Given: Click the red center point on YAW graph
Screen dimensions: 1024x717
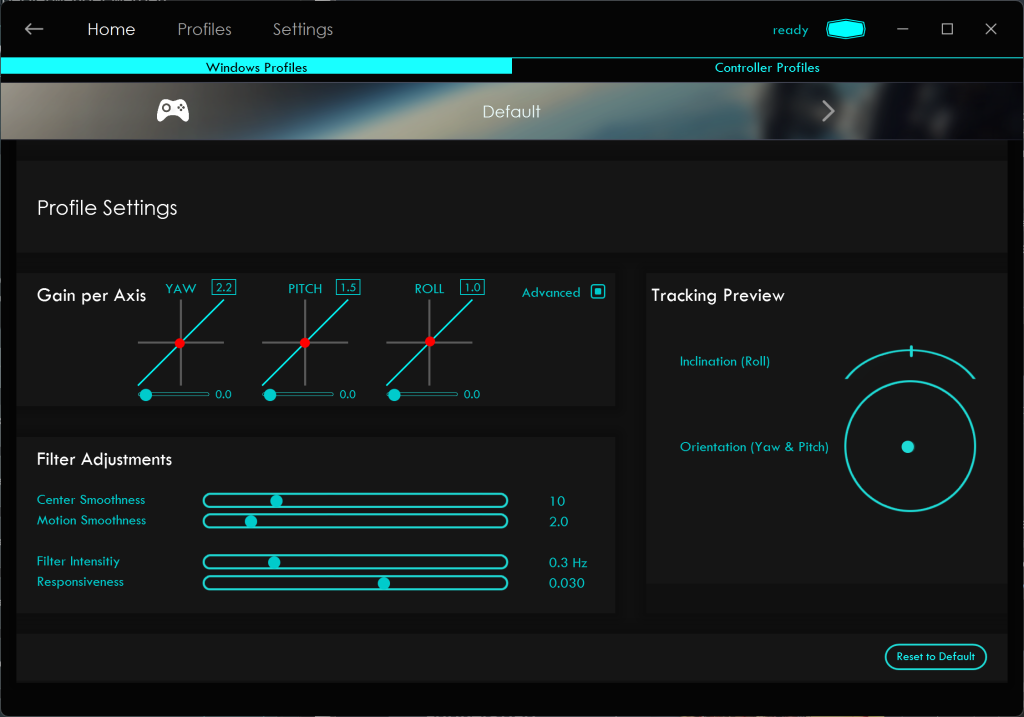Looking at the screenshot, I should click(180, 343).
